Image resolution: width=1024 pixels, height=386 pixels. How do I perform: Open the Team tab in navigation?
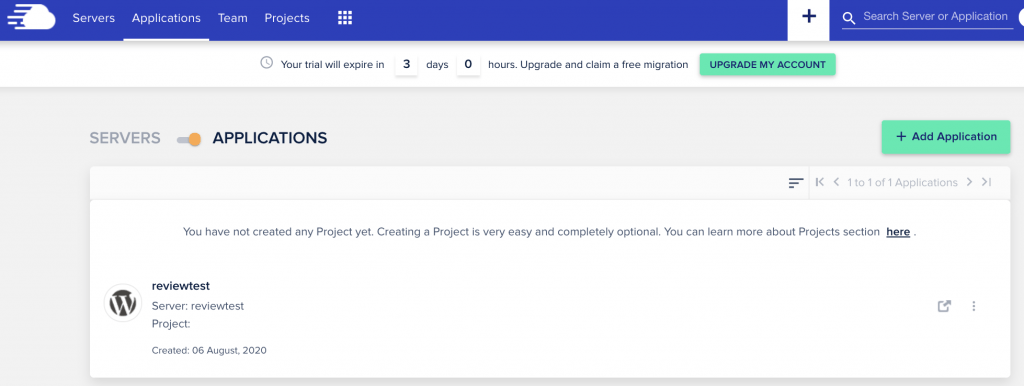pyautogui.click(x=232, y=18)
